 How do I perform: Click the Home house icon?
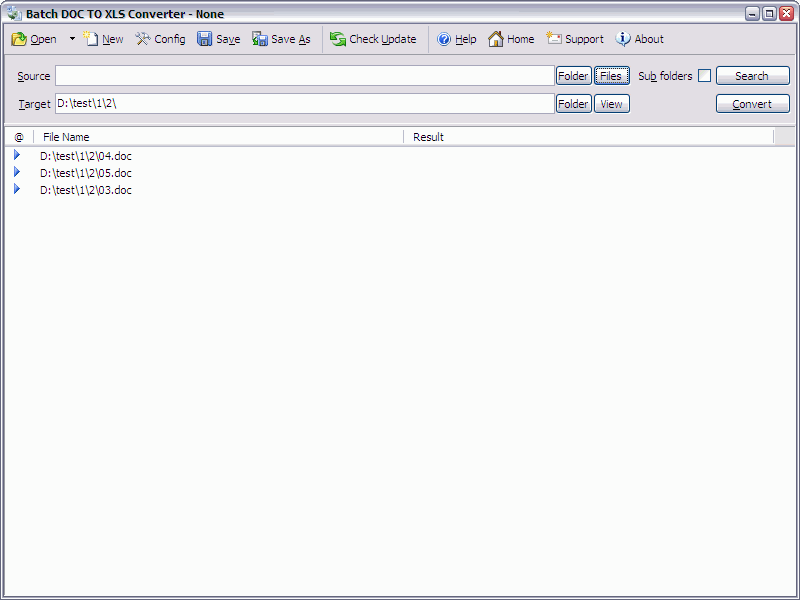495,39
